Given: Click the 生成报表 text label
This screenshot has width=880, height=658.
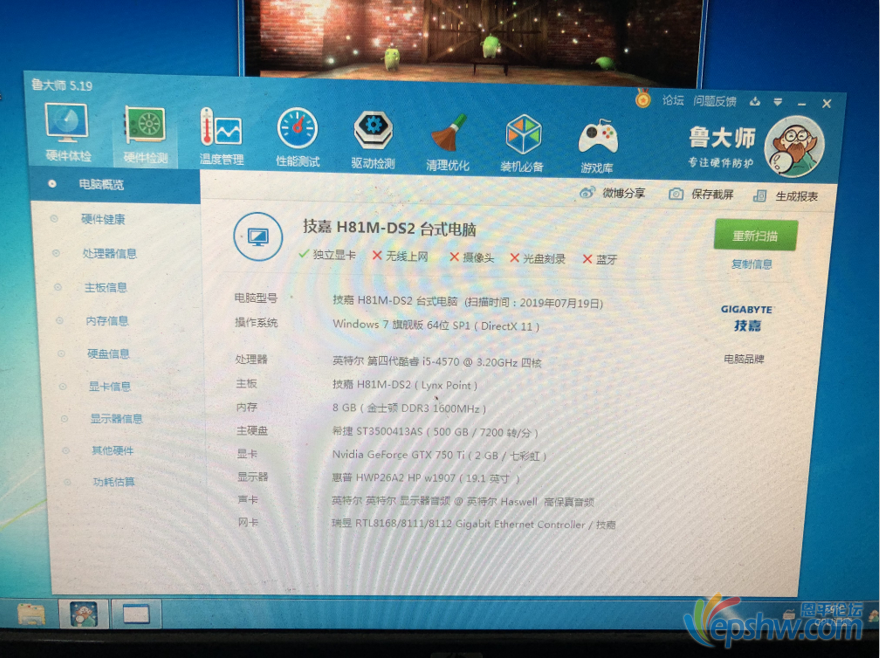Looking at the screenshot, I should click(x=796, y=196).
